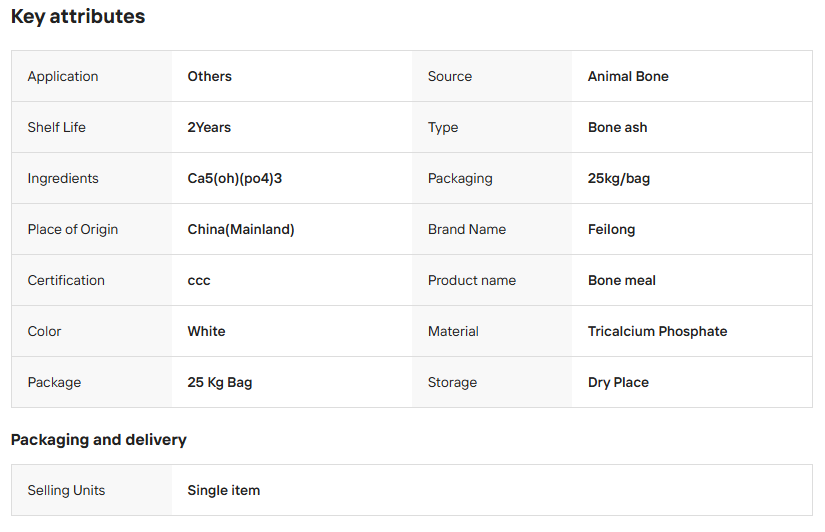Select the China(Mainland) origin value

tap(240, 229)
